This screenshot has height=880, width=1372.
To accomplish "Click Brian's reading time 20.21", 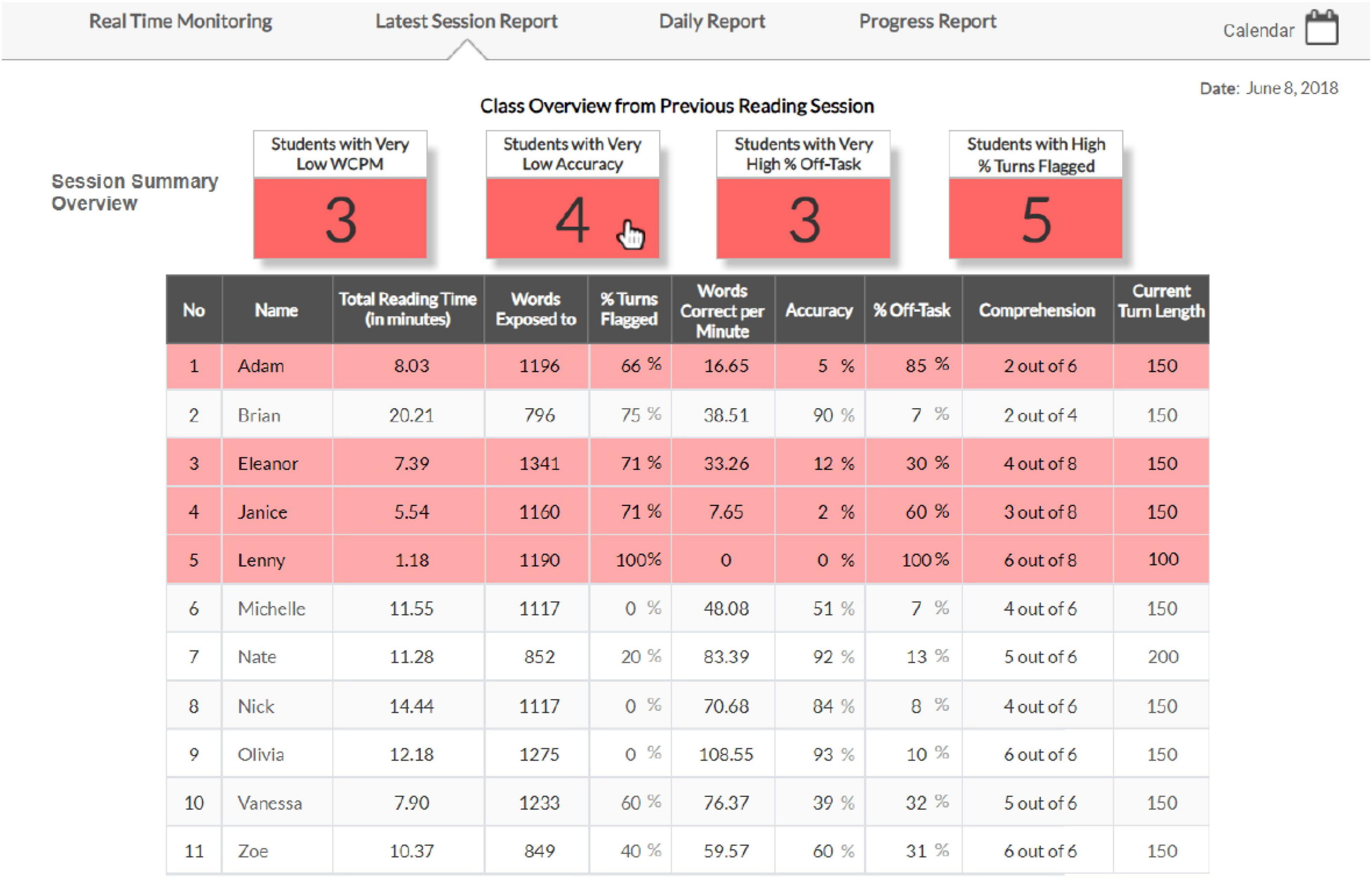I will point(411,415).
